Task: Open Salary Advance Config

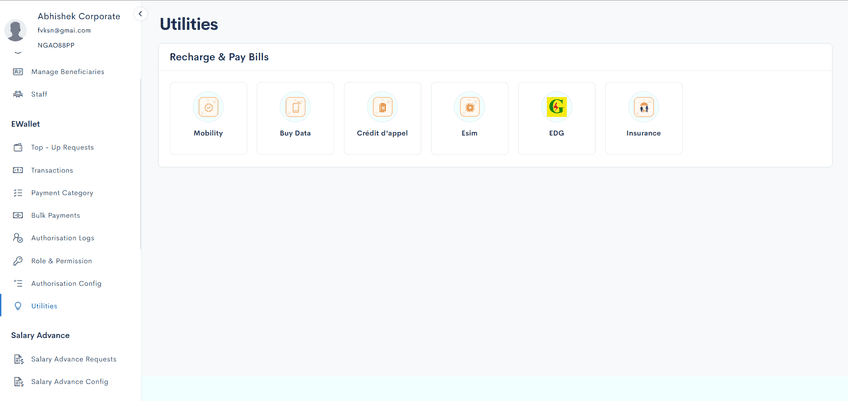Action: [x=69, y=382]
